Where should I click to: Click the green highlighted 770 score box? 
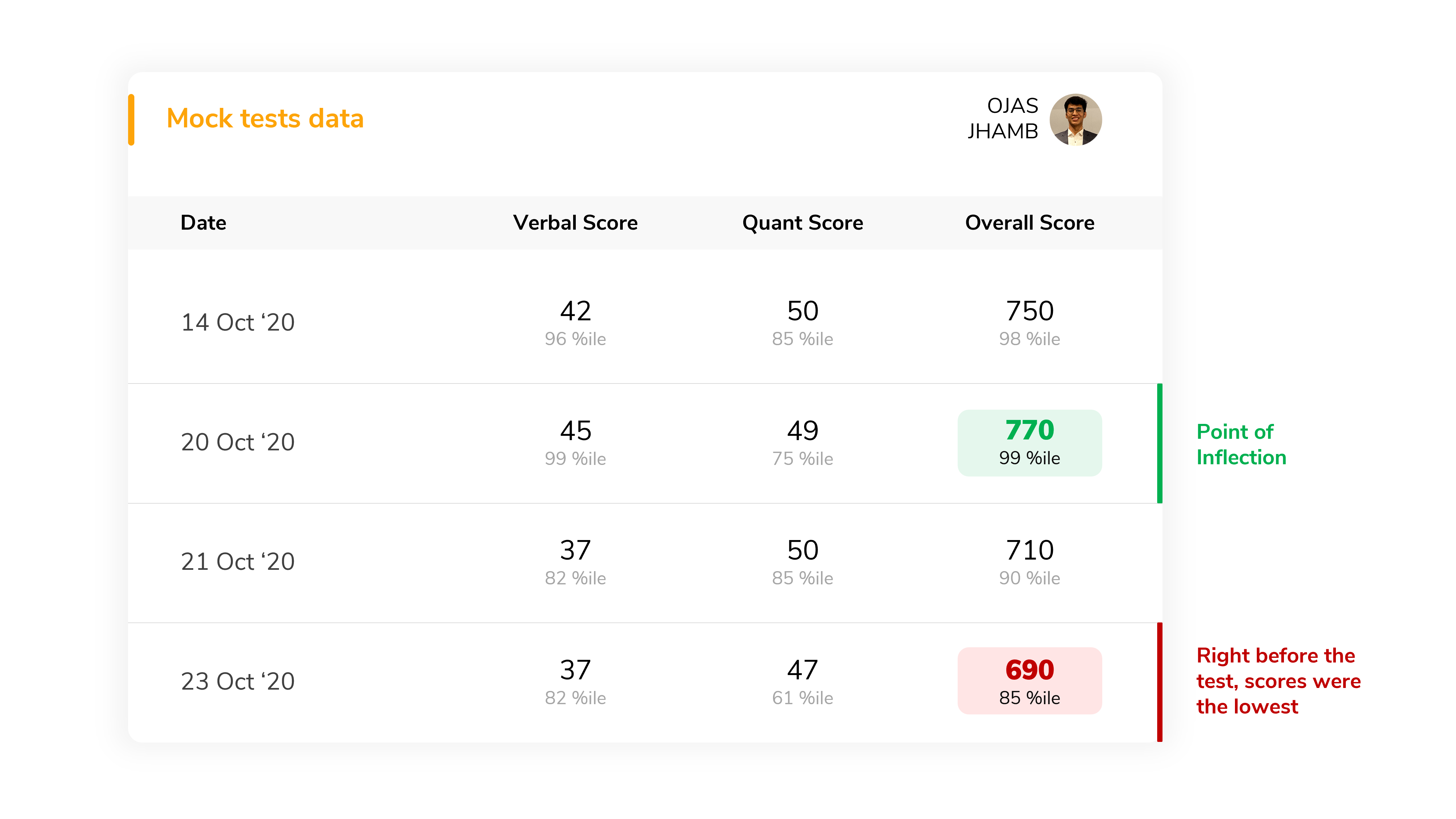[1029, 442]
